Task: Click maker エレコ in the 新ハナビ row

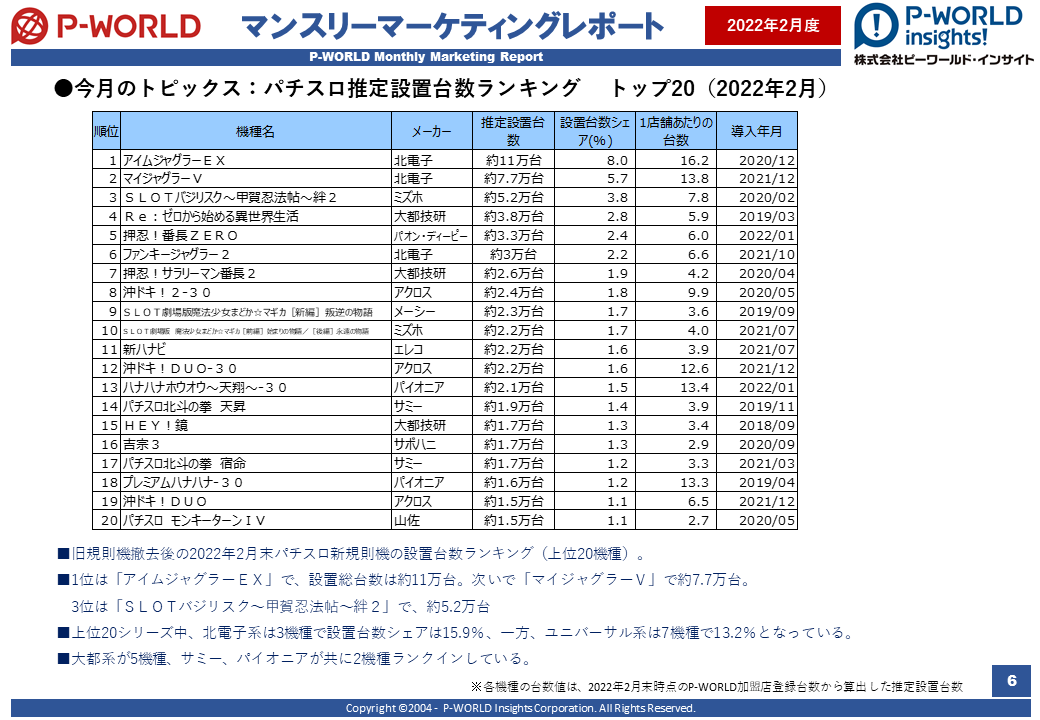Action: [409, 350]
